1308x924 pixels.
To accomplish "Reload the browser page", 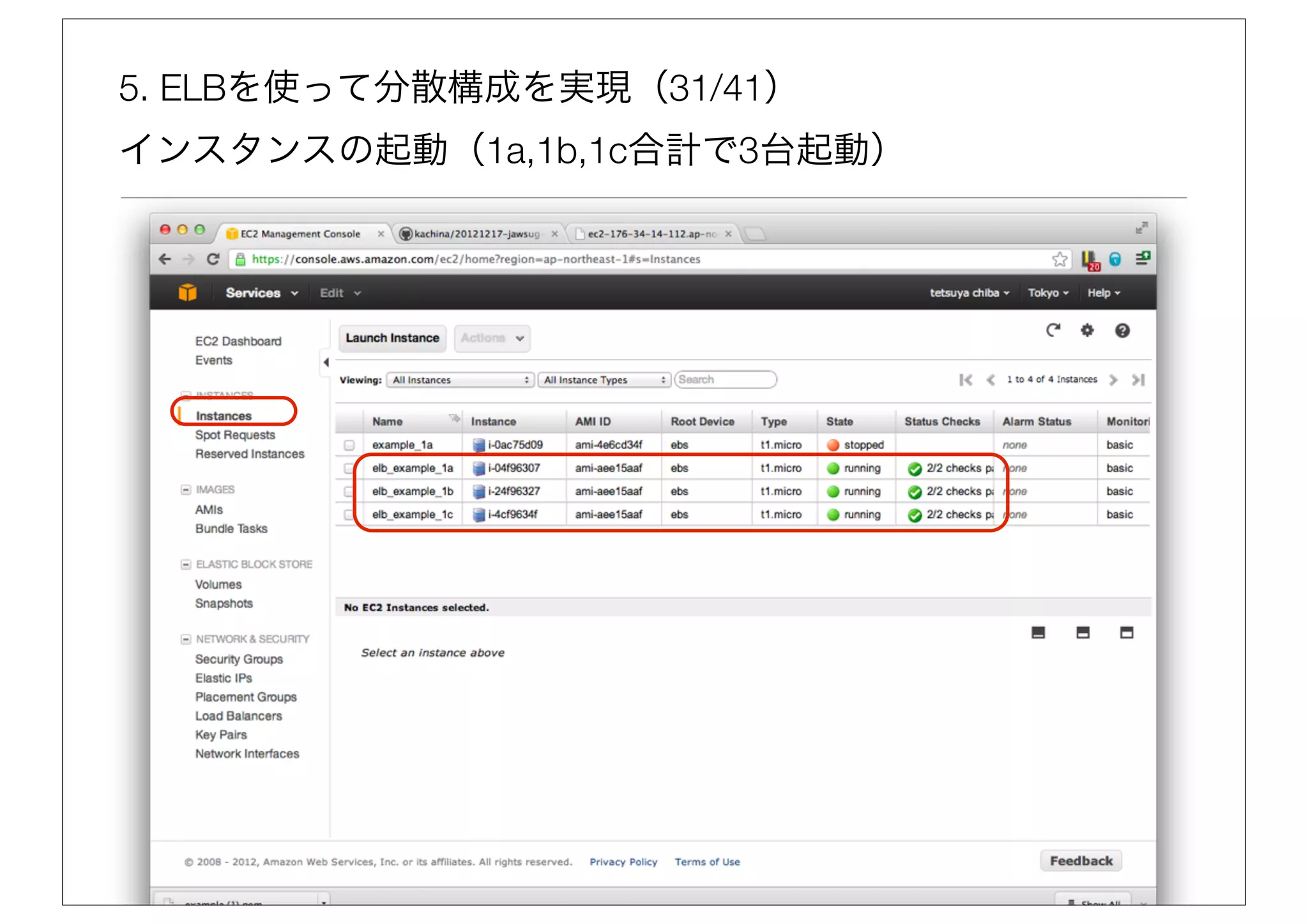I will [x=213, y=259].
